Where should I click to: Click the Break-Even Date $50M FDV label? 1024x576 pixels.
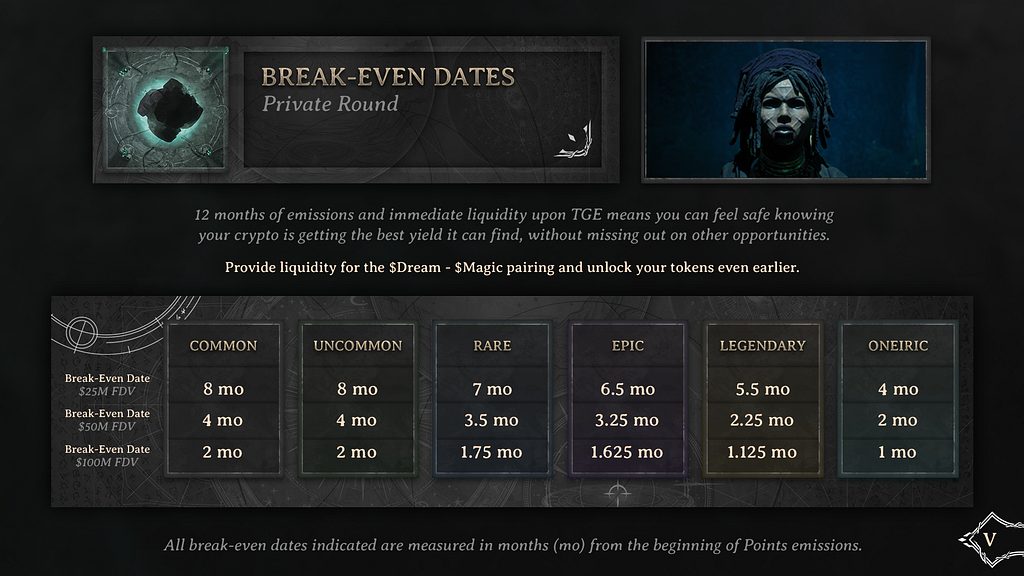tap(107, 420)
